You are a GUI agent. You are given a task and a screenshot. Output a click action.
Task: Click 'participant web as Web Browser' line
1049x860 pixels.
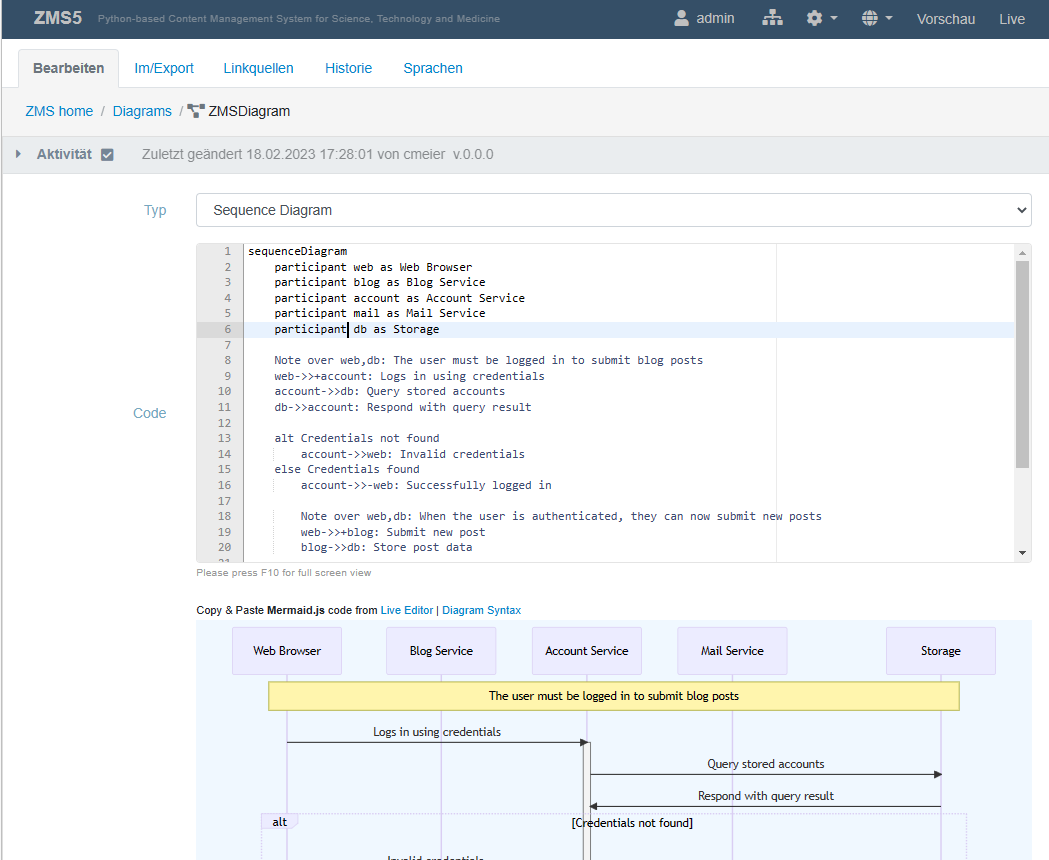point(373,267)
